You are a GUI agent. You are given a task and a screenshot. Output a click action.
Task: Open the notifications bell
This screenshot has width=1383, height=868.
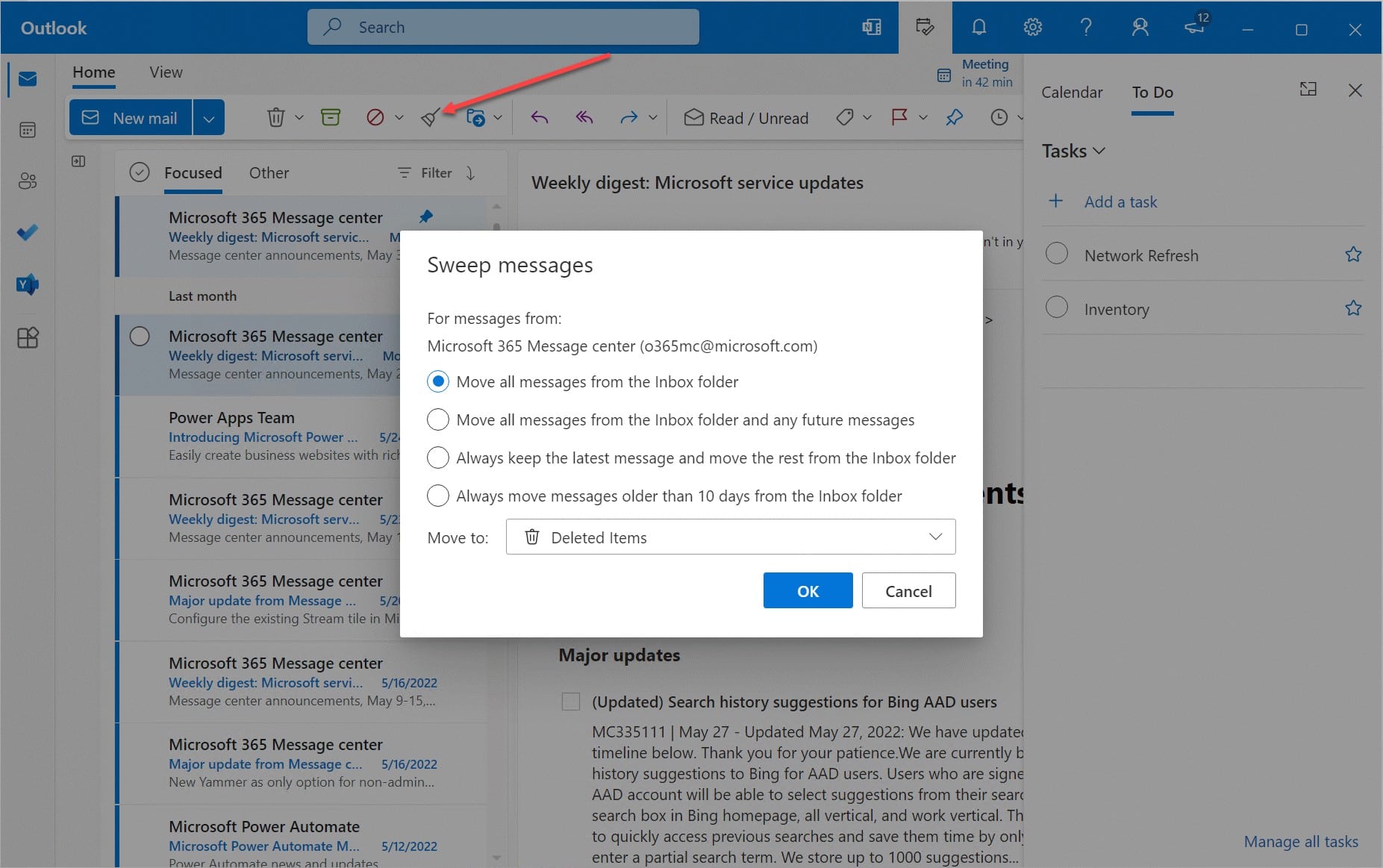[x=979, y=28]
